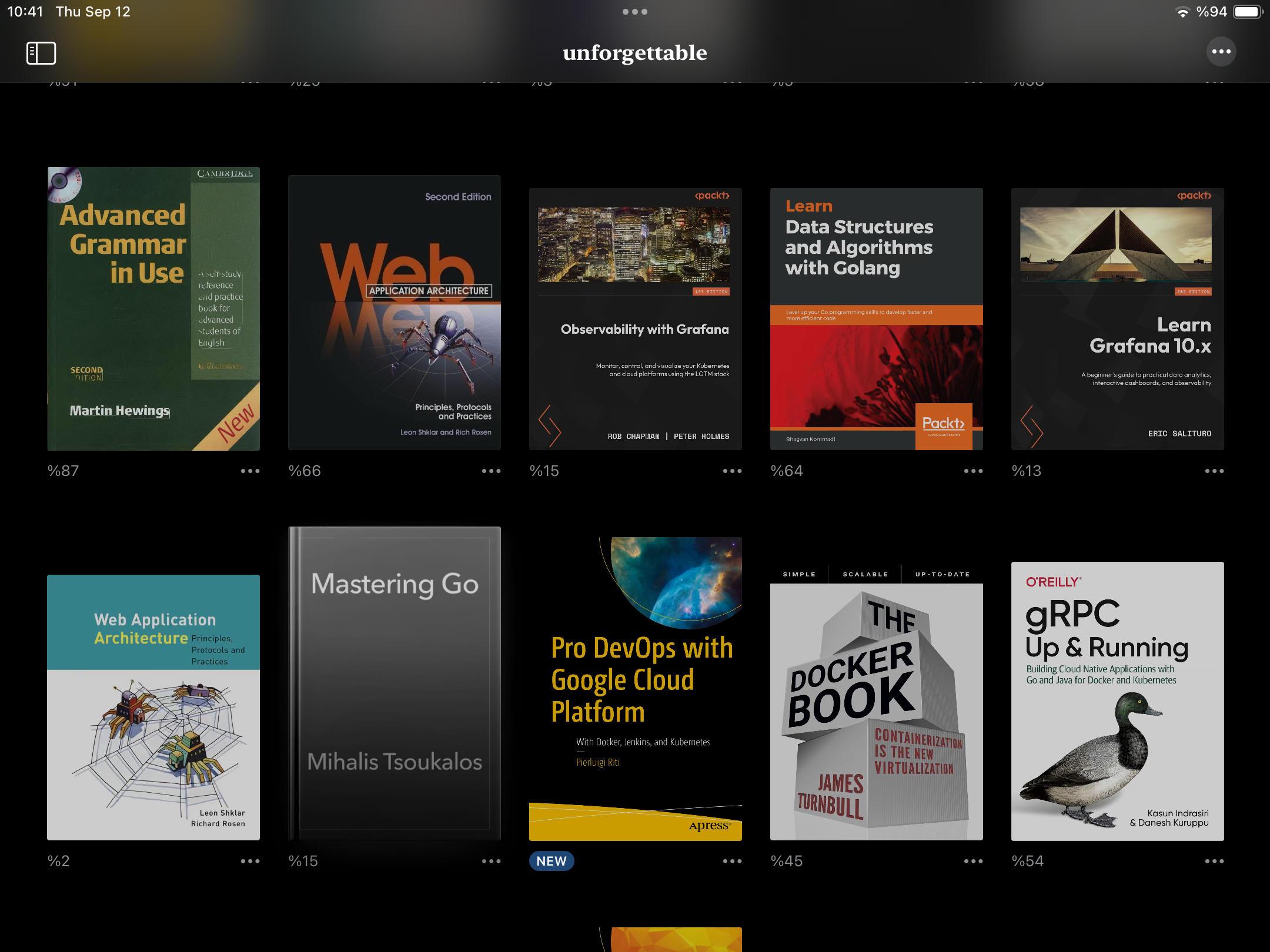Open more options for teal Web Application Architecture
This screenshot has width=1270, height=952.
click(250, 861)
